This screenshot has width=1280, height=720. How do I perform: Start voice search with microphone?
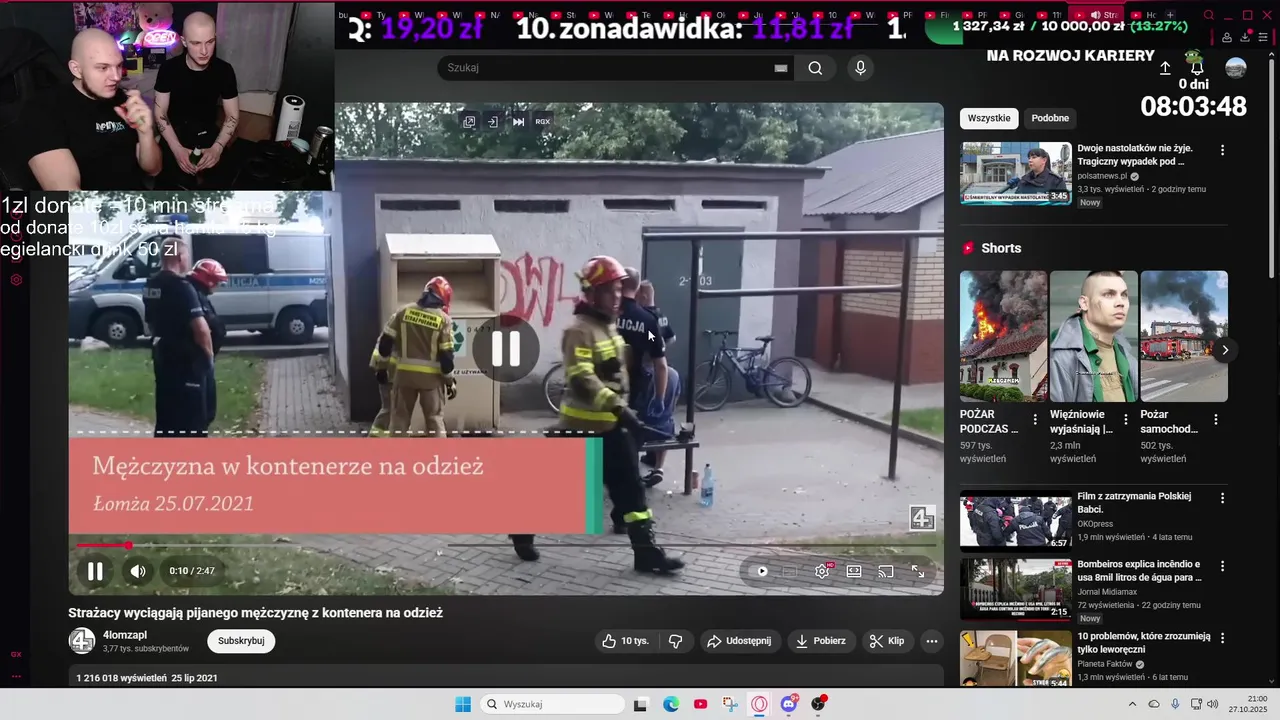coord(860,68)
